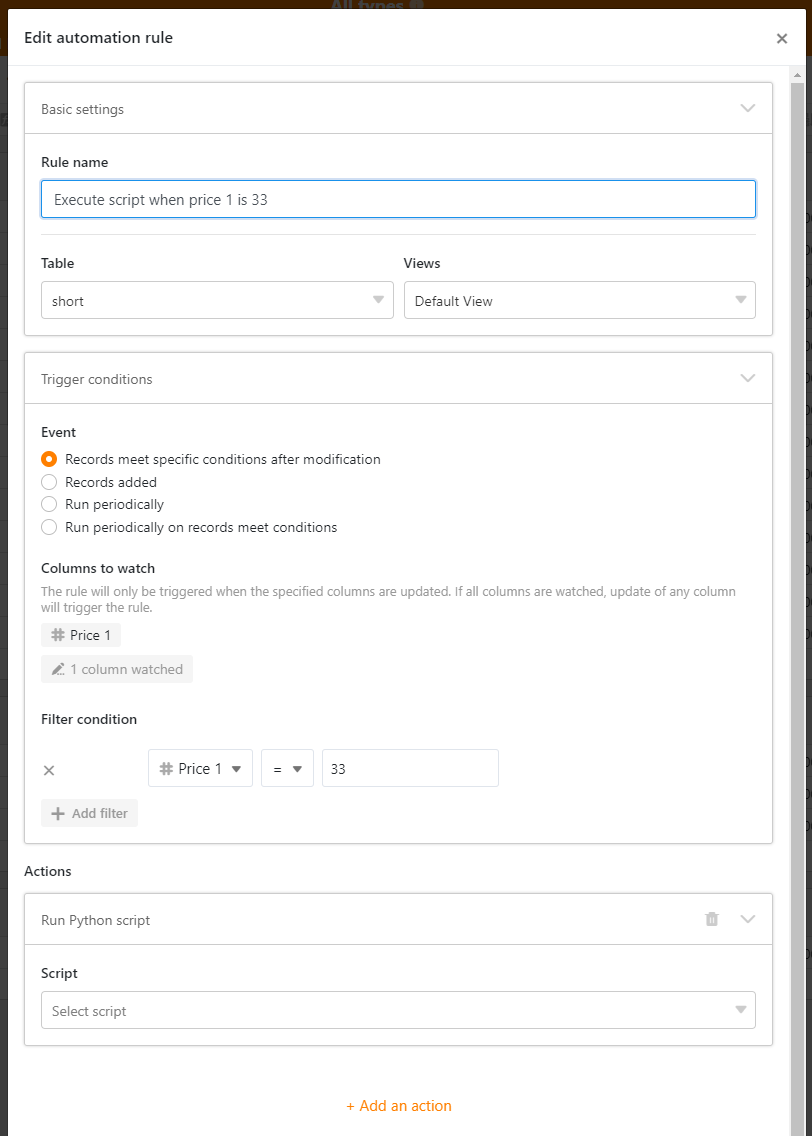Open the equals operator dropdown
The width and height of the screenshot is (812, 1136).
pyautogui.click(x=287, y=769)
